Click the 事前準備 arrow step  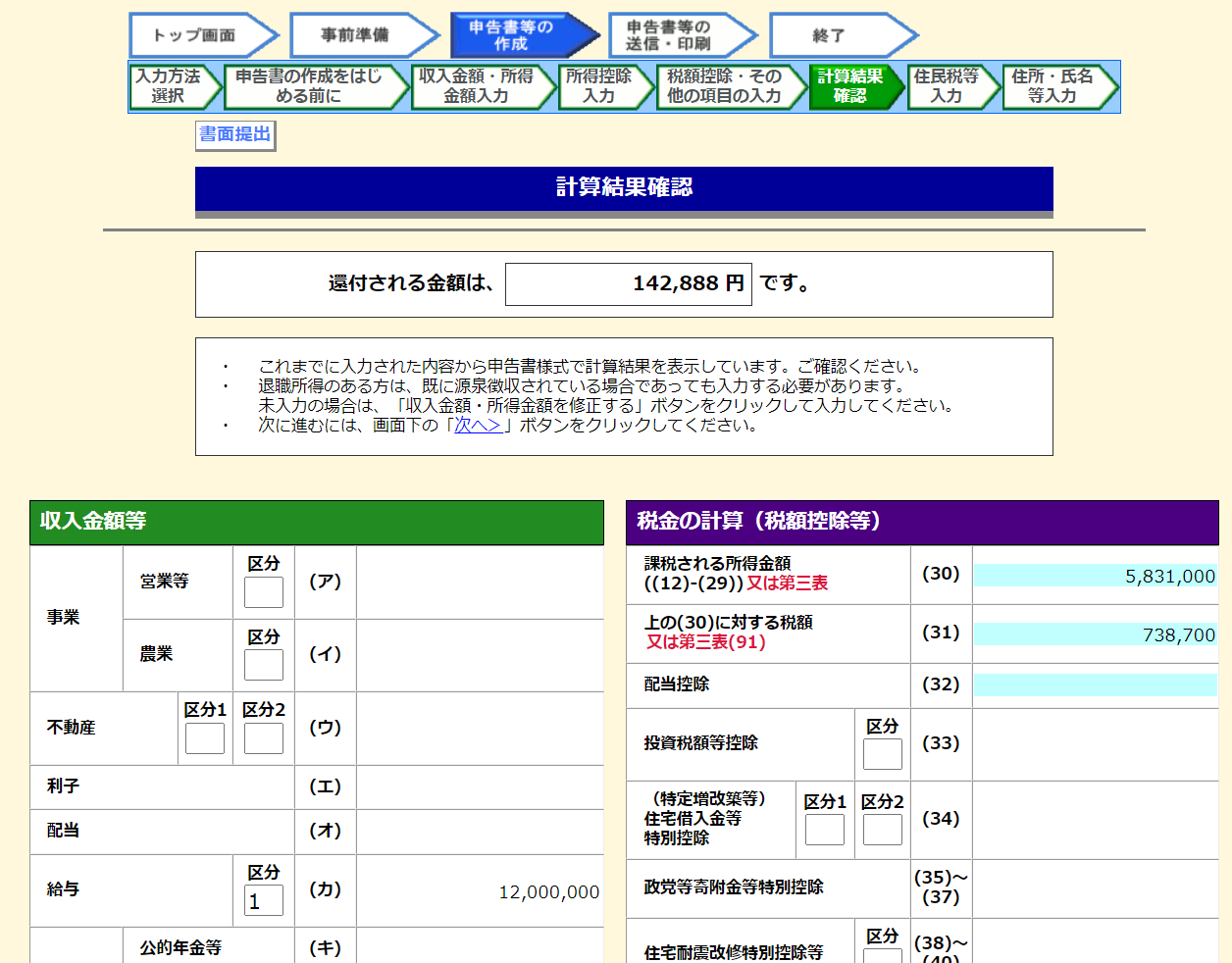pos(357,35)
